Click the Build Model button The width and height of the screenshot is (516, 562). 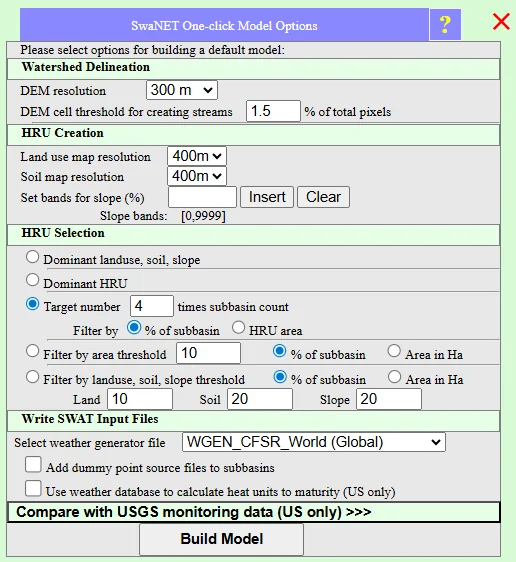221,539
